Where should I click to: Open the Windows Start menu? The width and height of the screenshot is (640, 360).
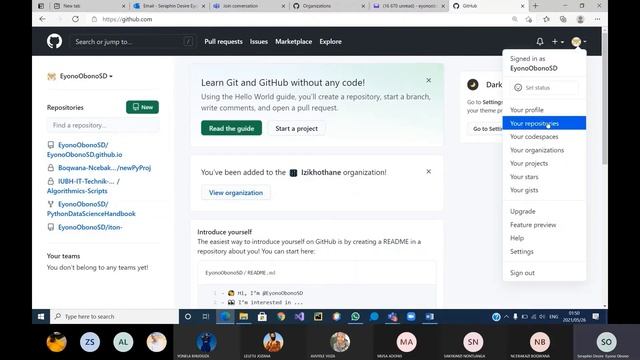point(41,316)
